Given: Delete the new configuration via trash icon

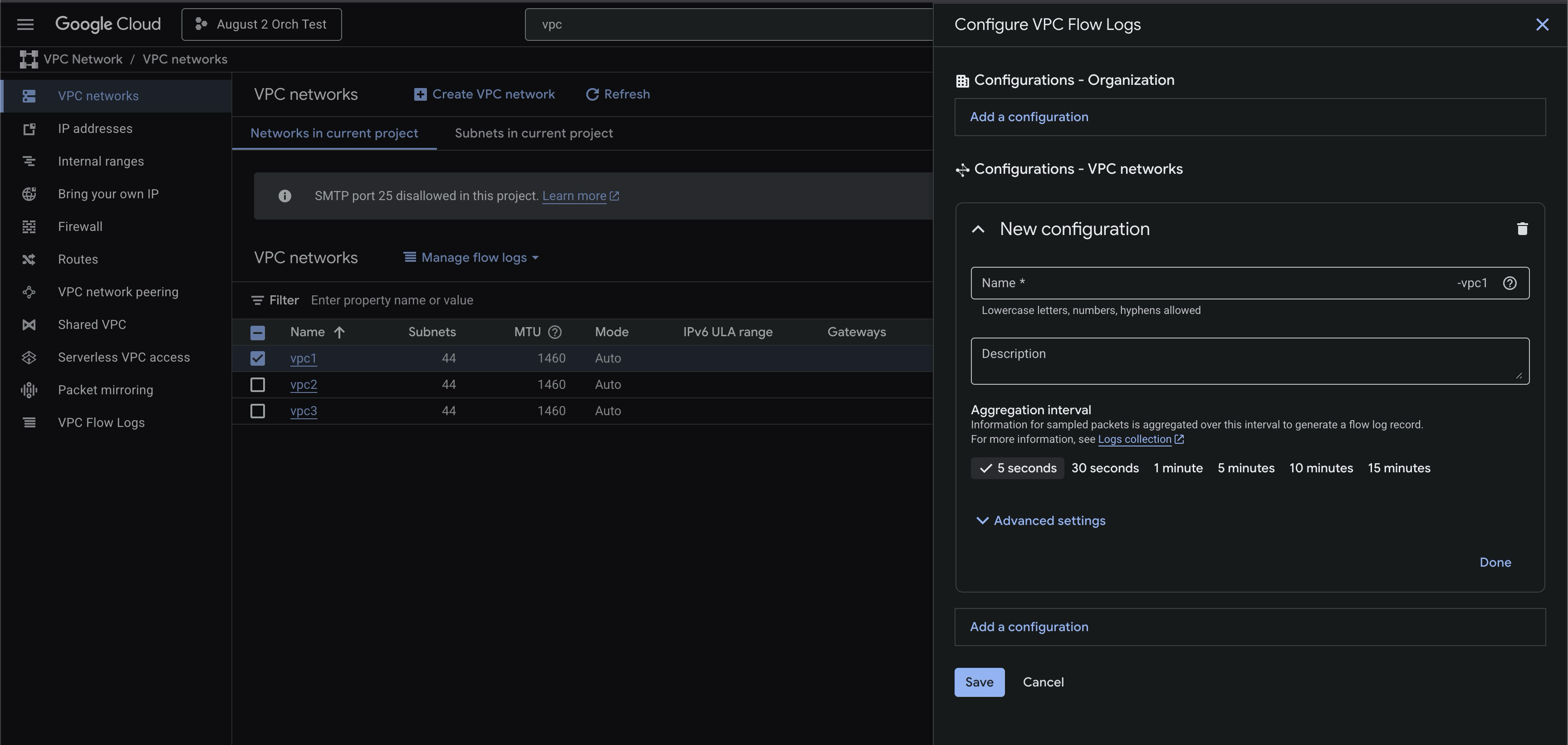Looking at the screenshot, I should click(x=1522, y=229).
